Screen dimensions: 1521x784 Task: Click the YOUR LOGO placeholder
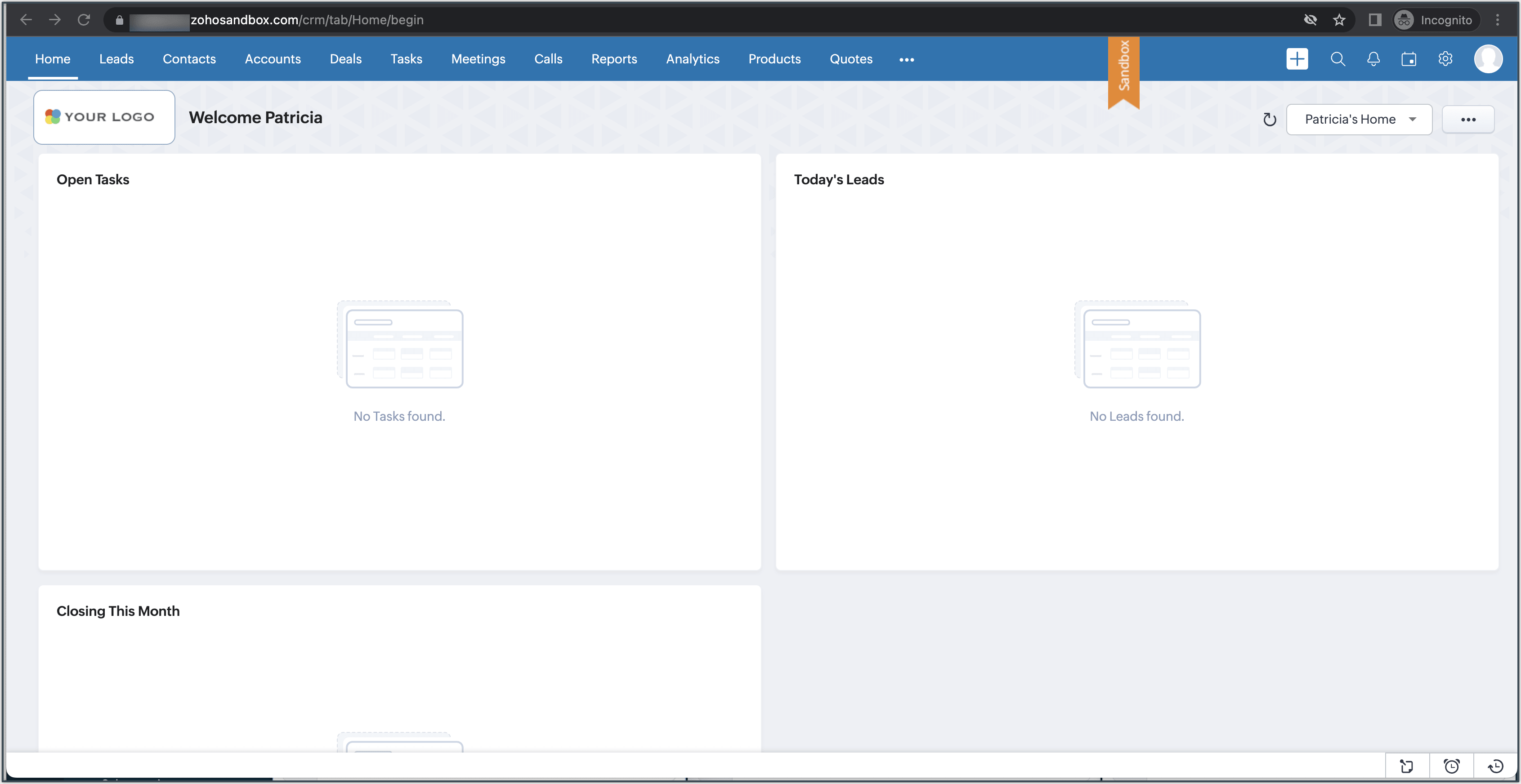[104, 117]
